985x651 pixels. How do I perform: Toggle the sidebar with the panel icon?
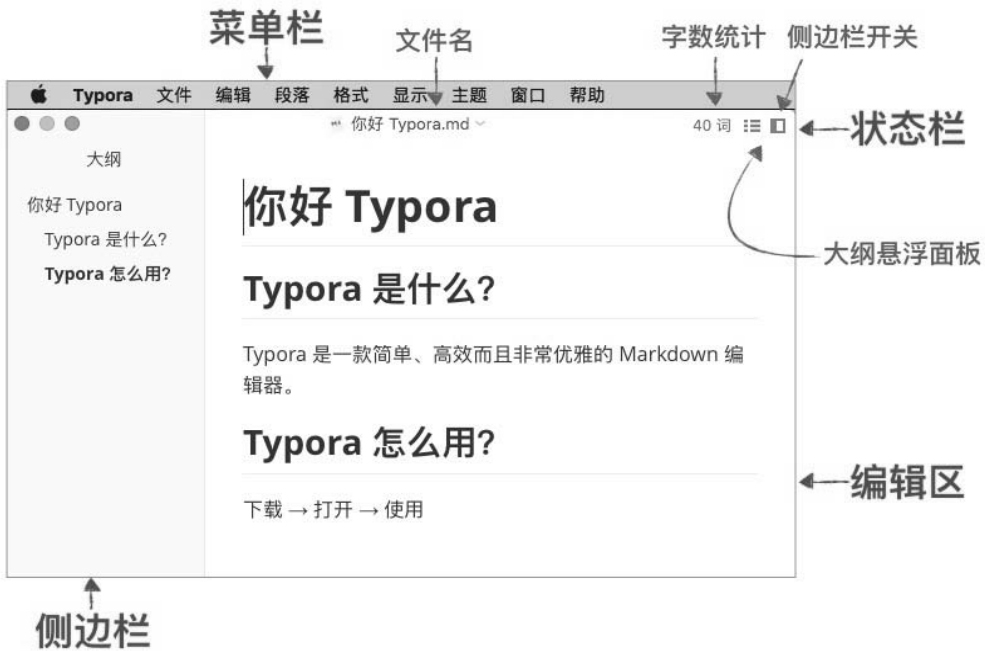pos(778,126)
